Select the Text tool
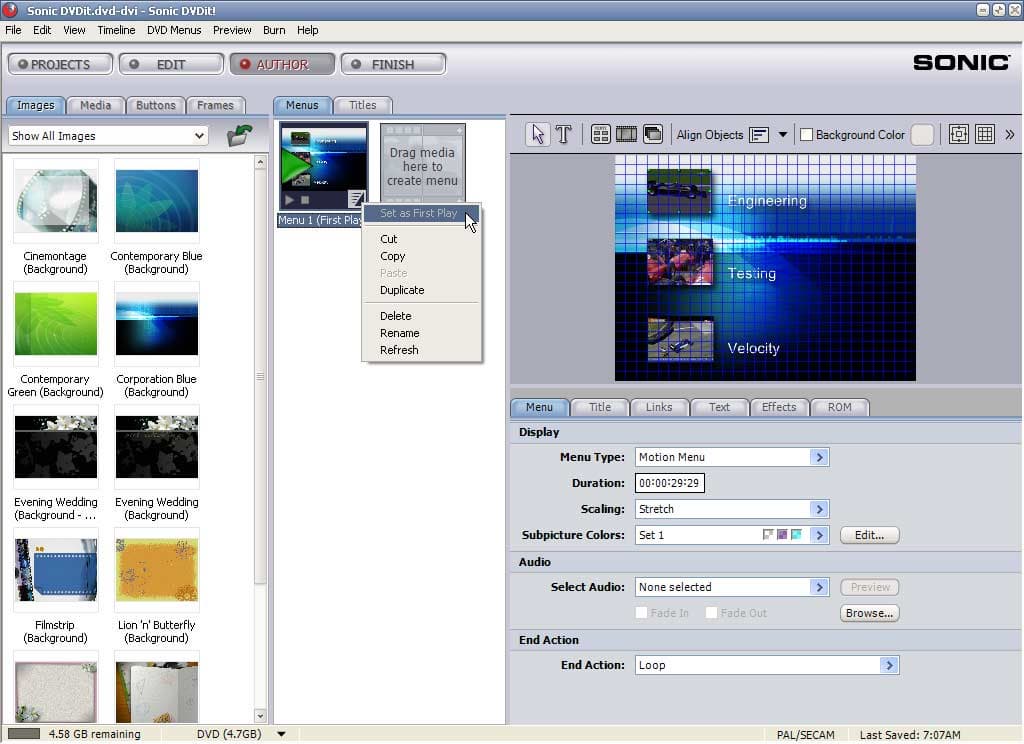 563,135
